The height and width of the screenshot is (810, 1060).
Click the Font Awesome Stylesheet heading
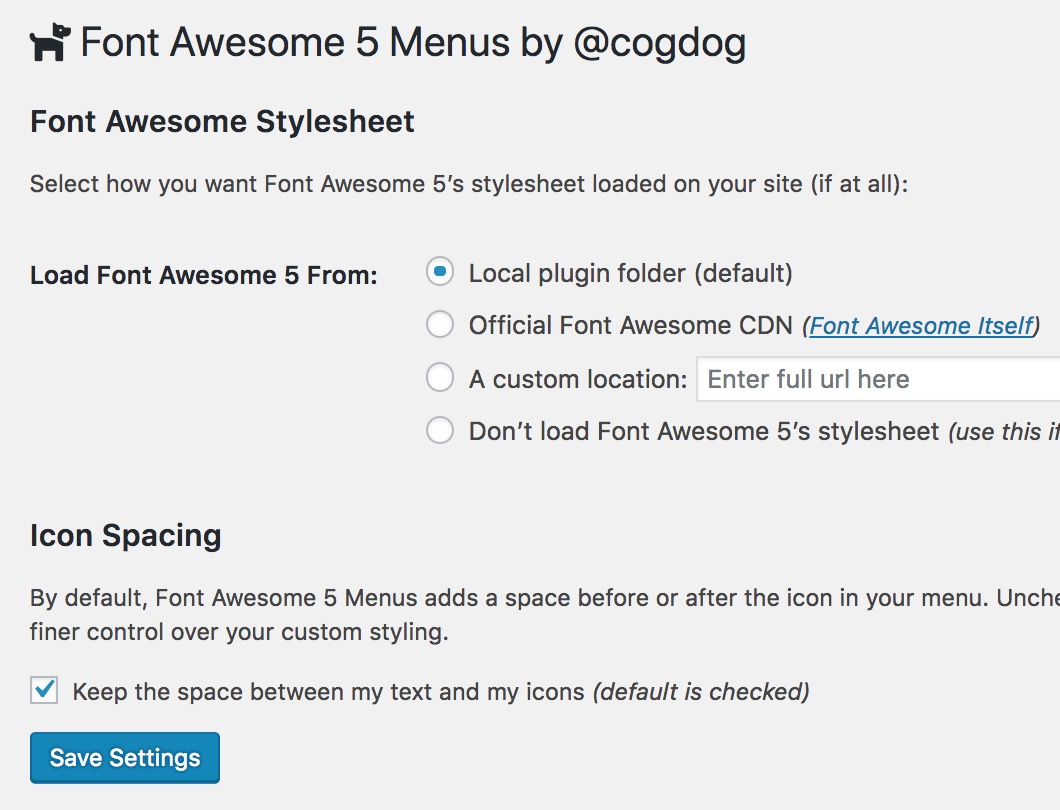(x=222, y=121)
